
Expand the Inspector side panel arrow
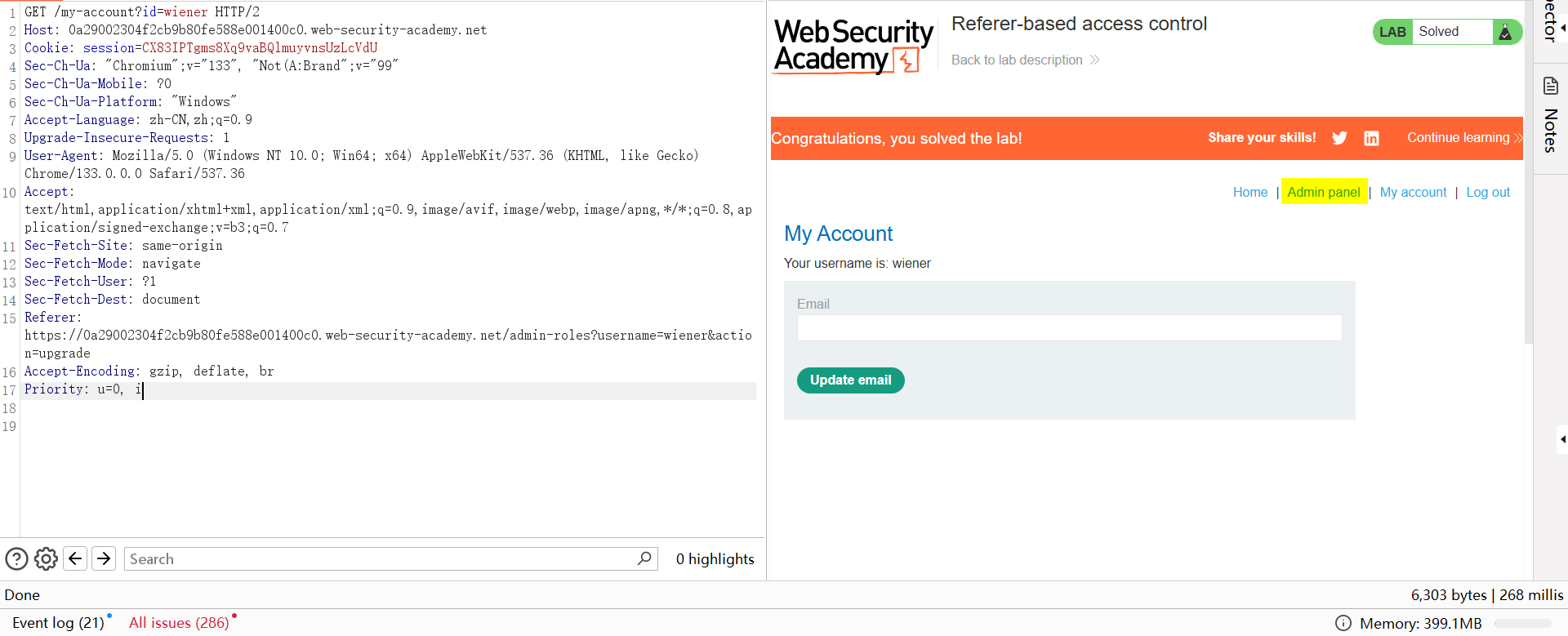coord(1562,28)
